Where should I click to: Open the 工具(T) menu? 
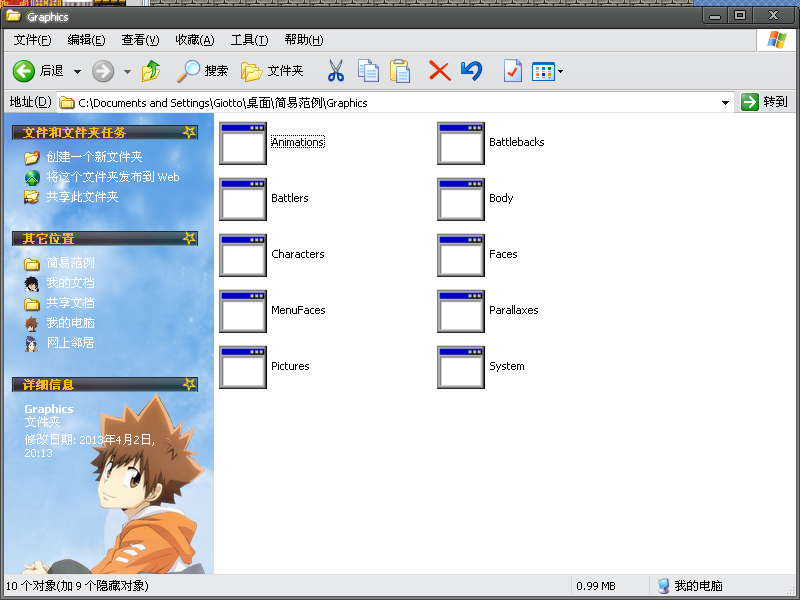click(249, 40)
